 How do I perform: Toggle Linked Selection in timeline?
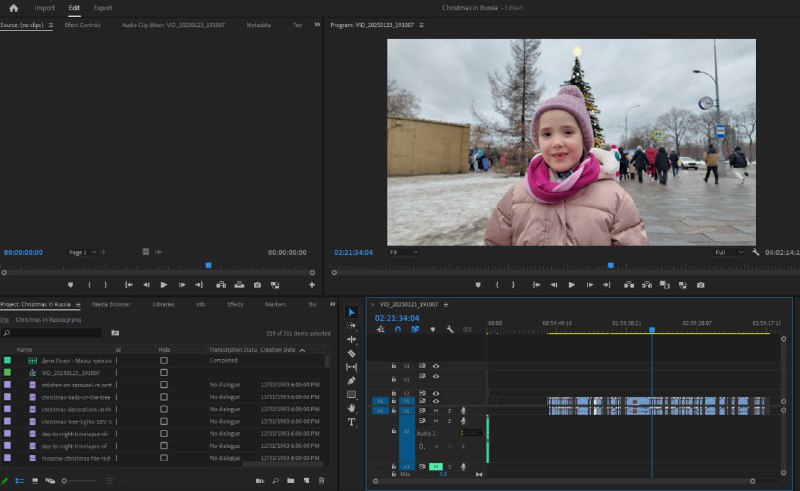point(415,329)
